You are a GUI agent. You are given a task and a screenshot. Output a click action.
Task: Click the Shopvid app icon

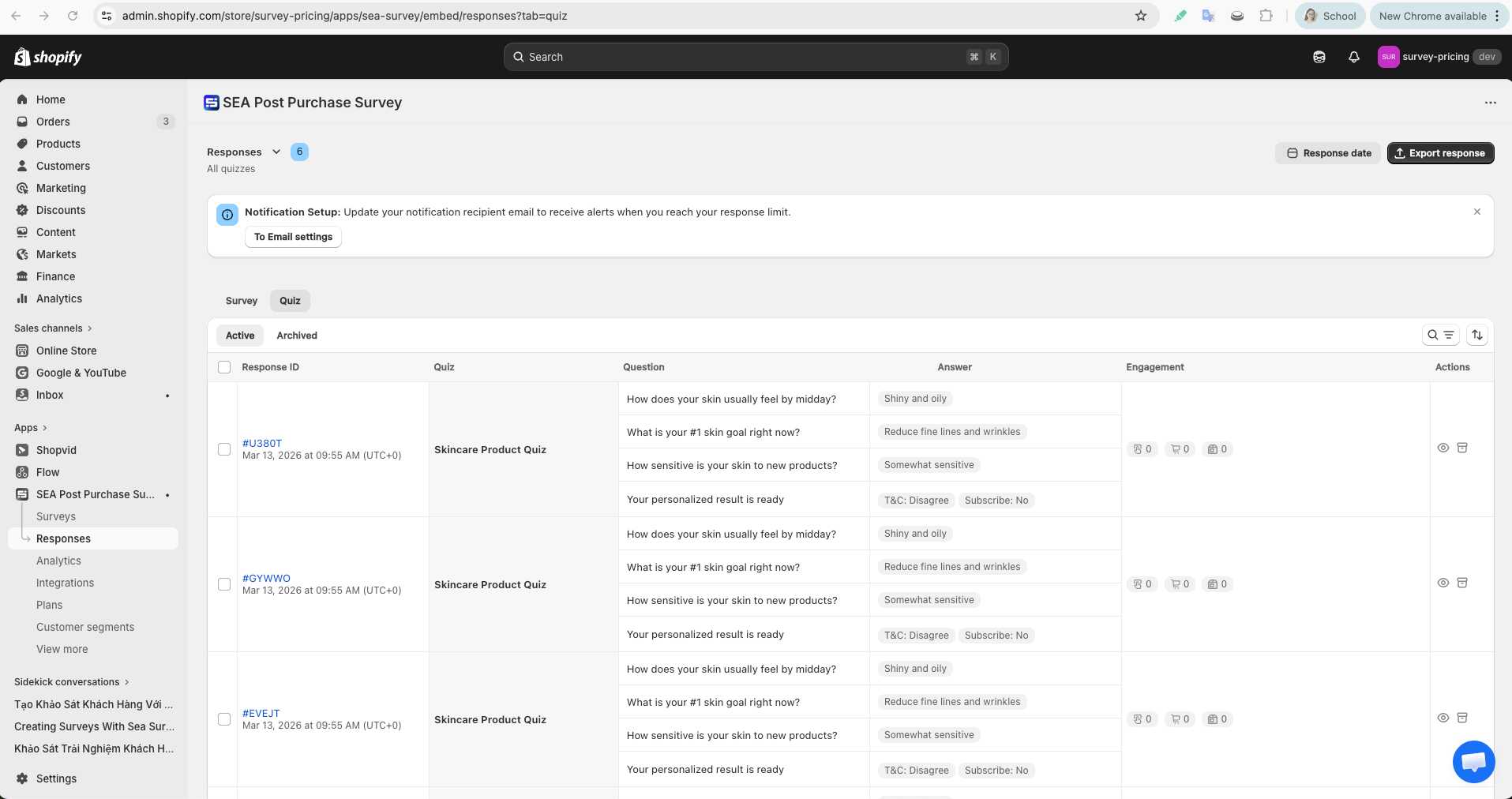[x=22, y=450]
